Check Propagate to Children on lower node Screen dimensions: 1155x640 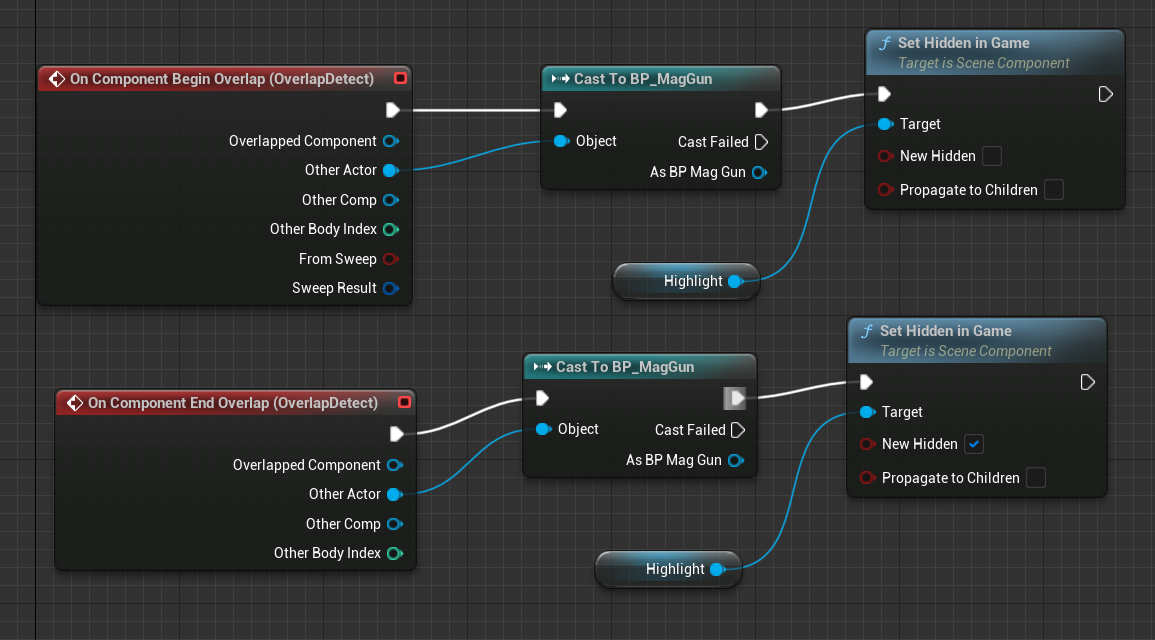[1036, 478]
